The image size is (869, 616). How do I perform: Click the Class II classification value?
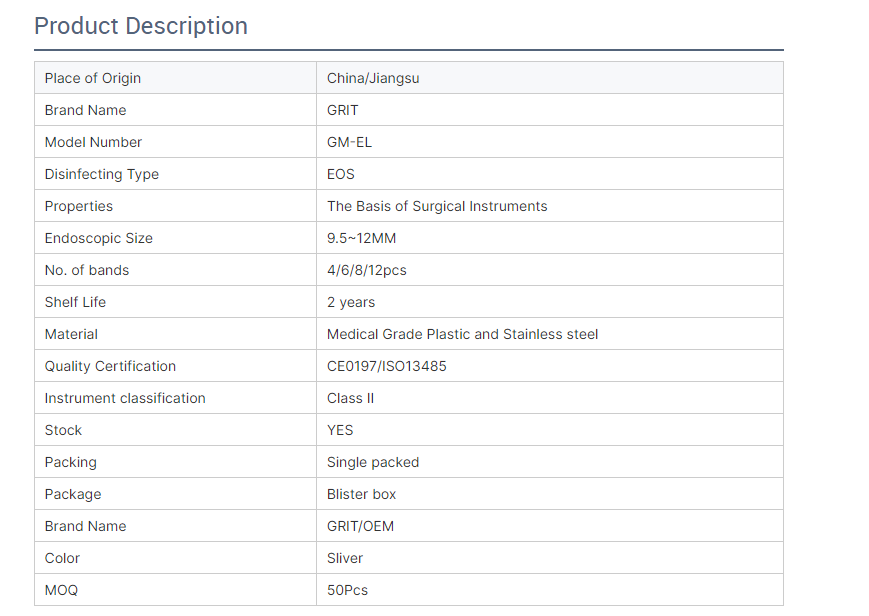350,398
